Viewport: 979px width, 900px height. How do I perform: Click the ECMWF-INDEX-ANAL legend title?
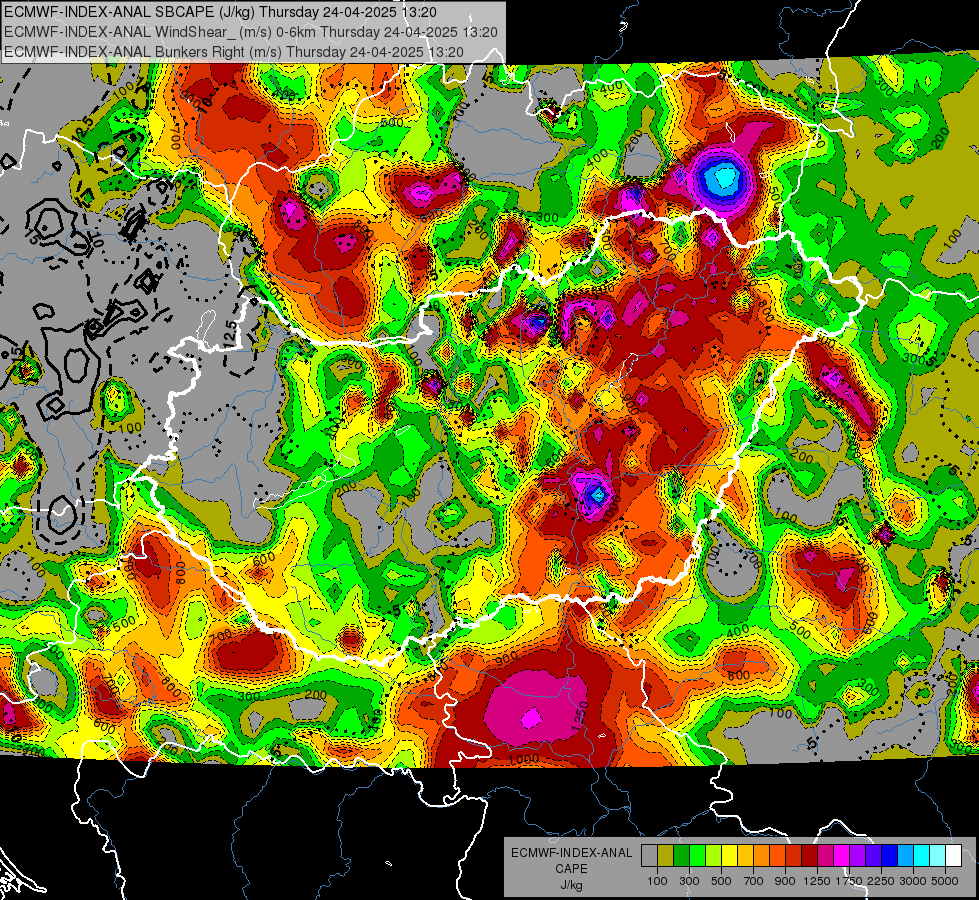click(571, 853)
